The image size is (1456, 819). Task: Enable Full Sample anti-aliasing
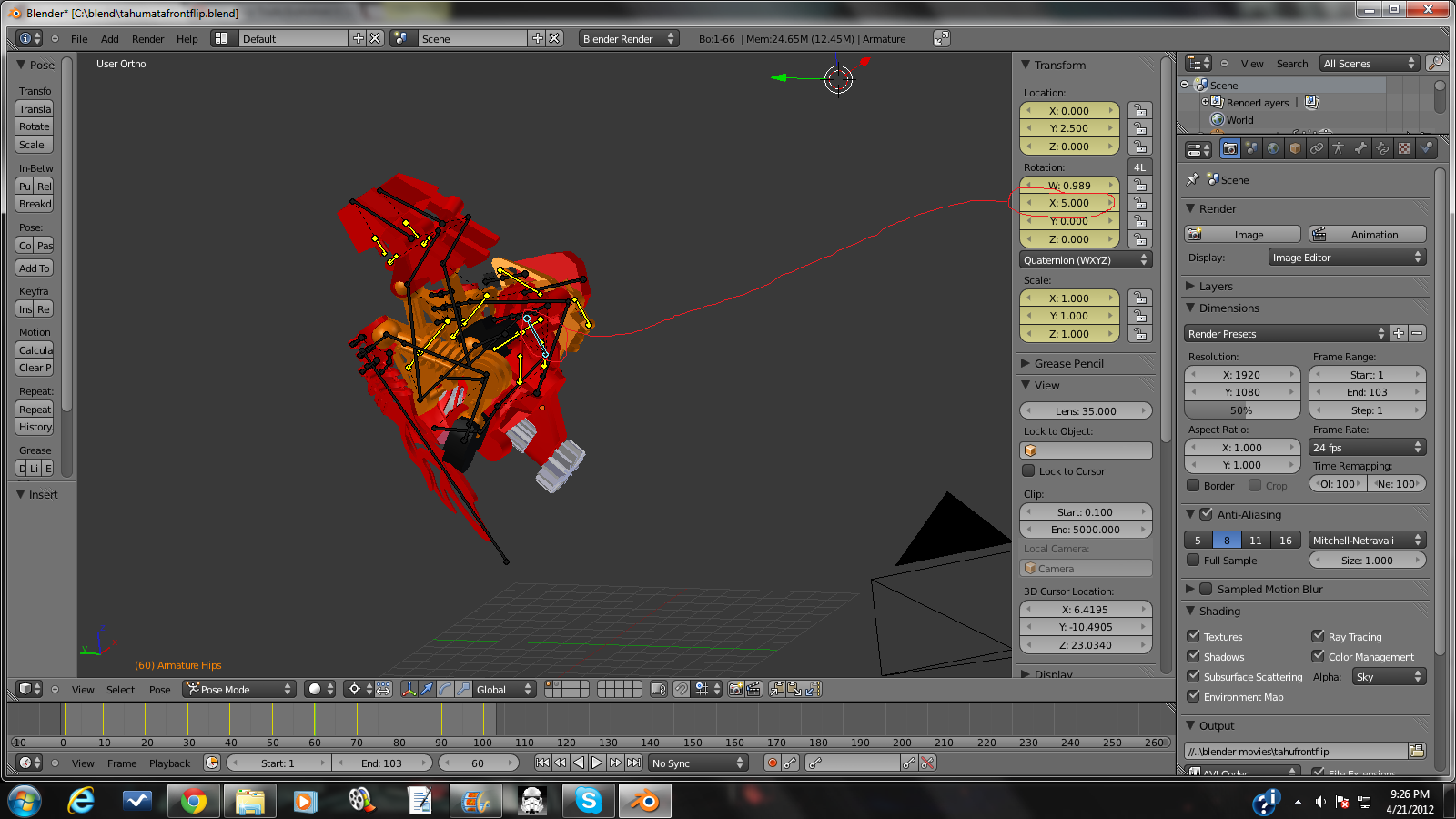pyautogui.click(x=1193, y=560)
